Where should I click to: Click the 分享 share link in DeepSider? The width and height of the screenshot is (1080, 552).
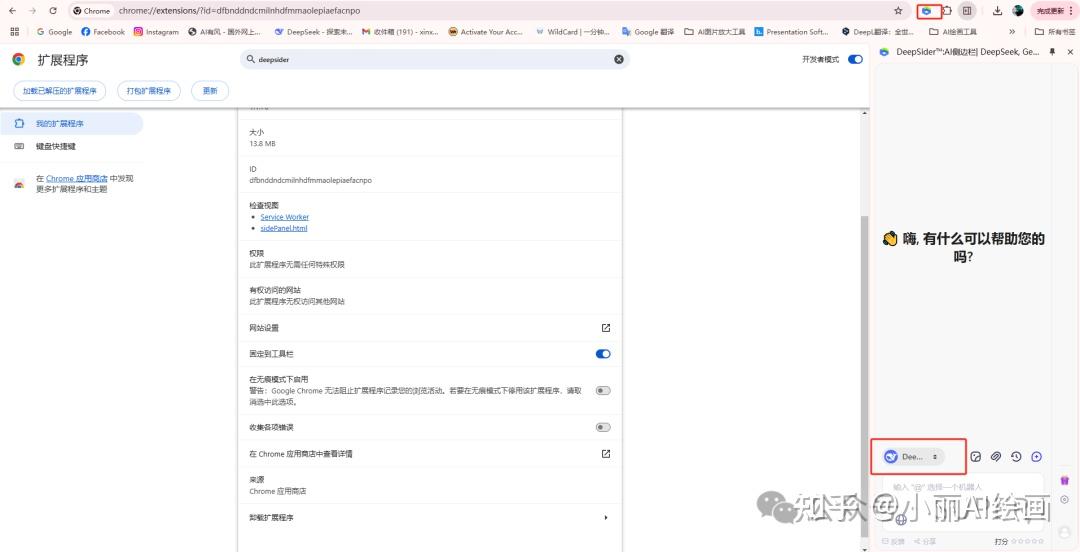click(x=924, y=542)
